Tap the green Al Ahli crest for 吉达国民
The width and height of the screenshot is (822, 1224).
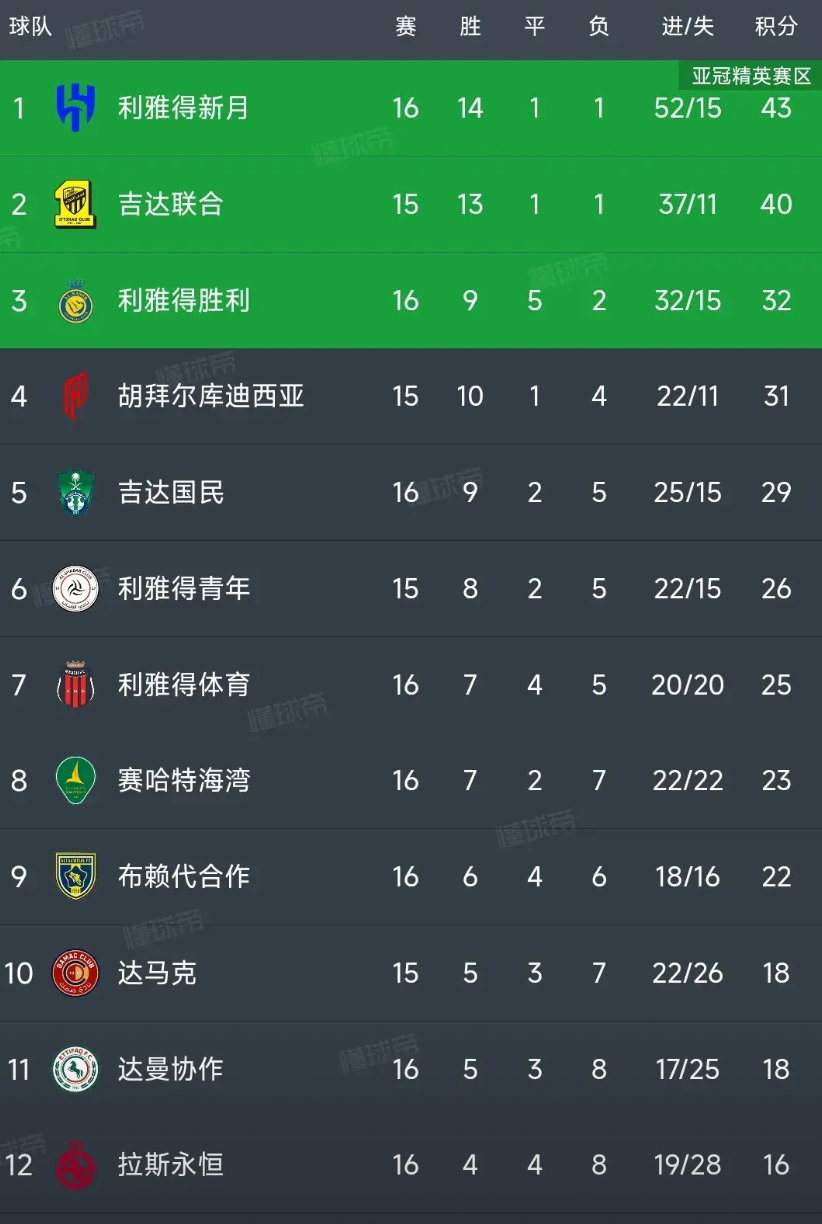click(x=76, y=492)
